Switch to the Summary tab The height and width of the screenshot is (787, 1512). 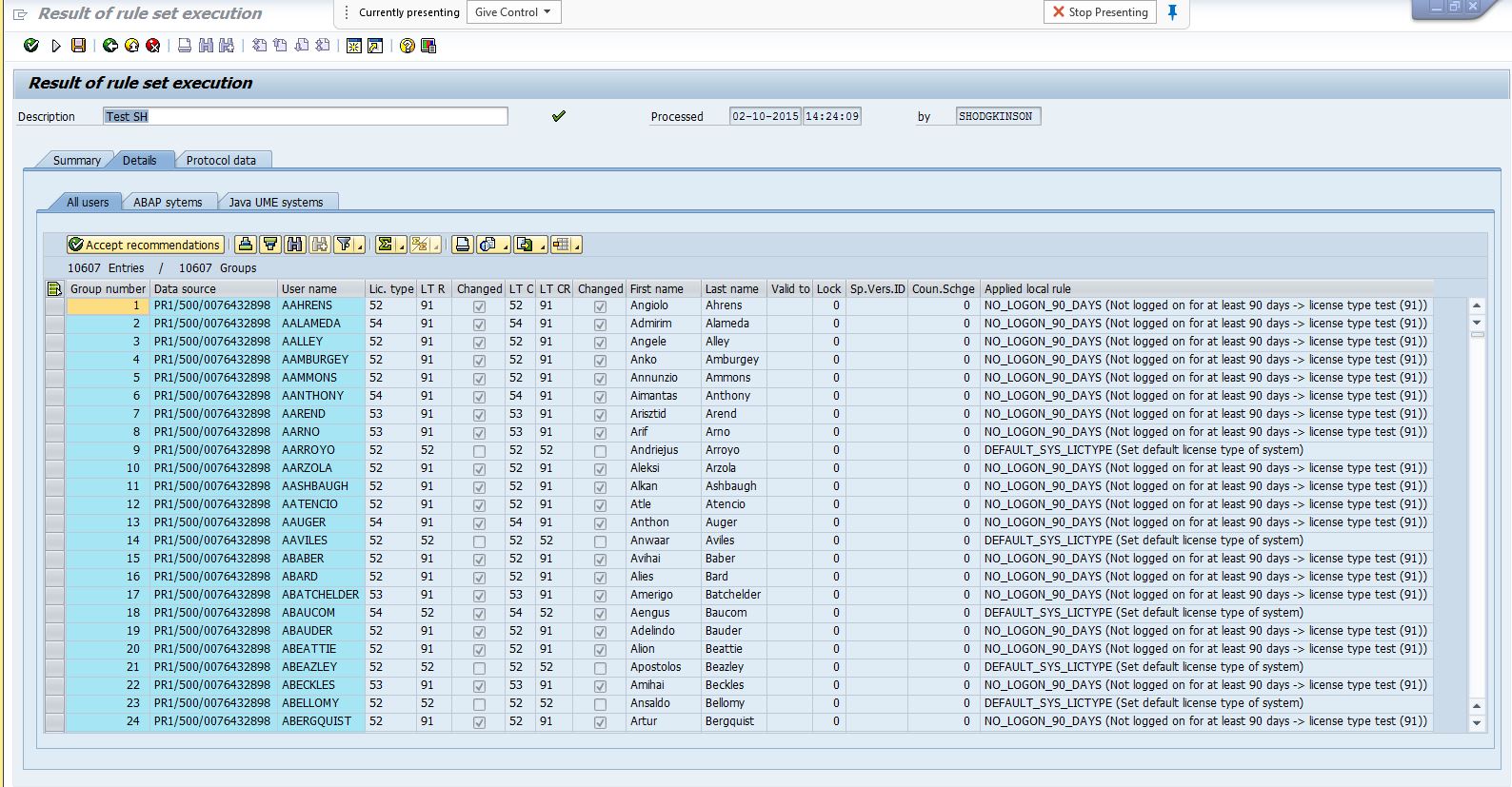tap(76, 161)
